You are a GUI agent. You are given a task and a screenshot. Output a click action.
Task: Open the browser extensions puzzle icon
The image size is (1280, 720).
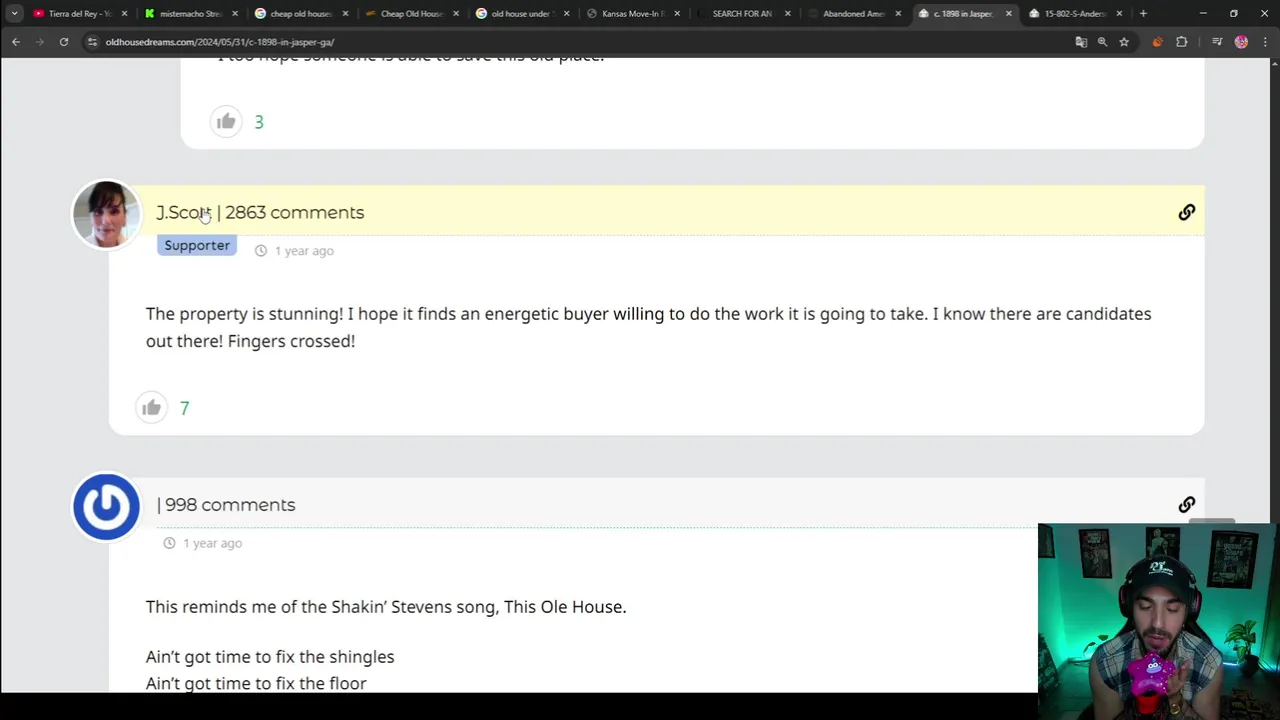[x=1181, y=42]
